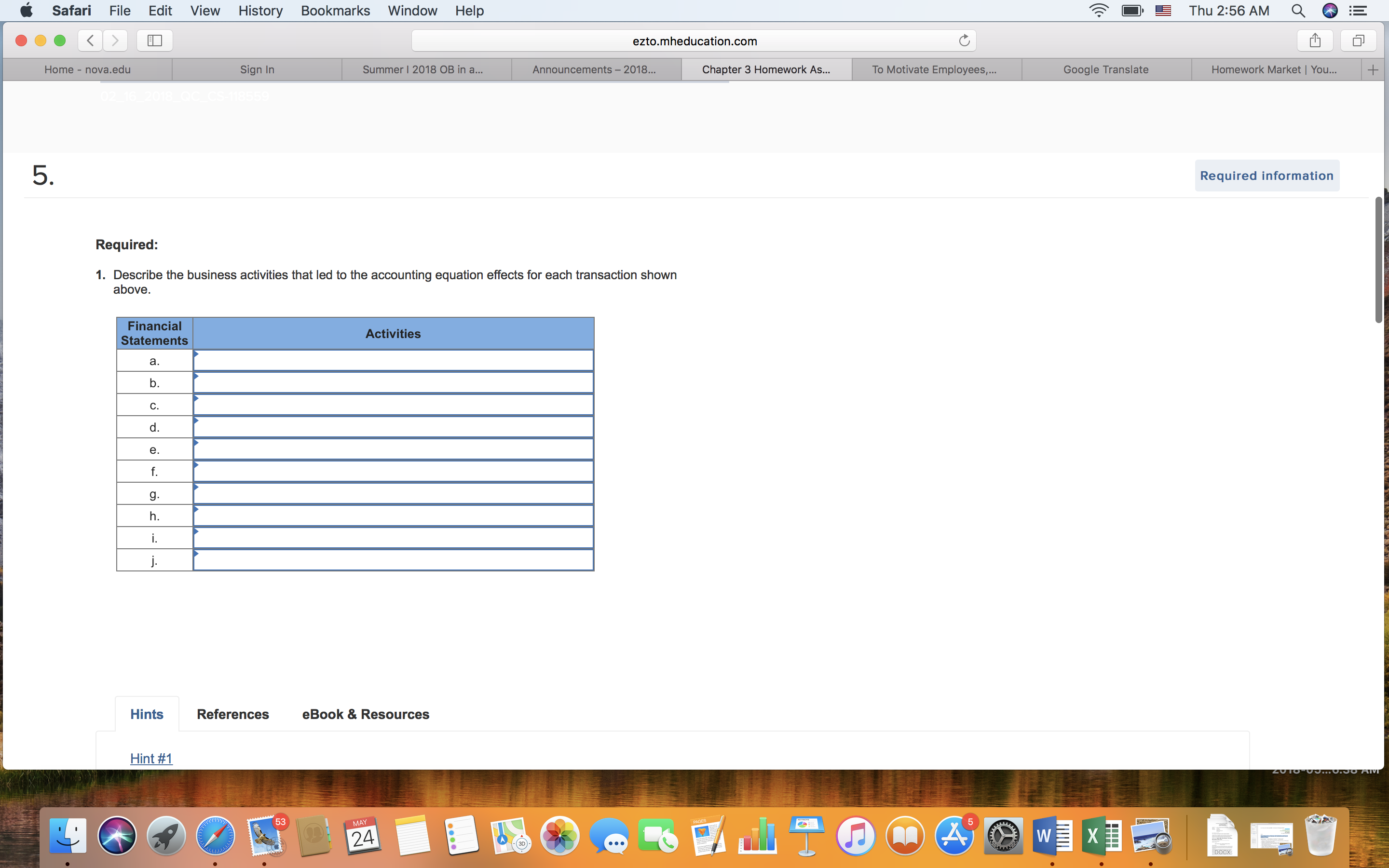Open Calendar in the Dock
This screenshot has height=868, width=1389.
(x=363, y=835)
